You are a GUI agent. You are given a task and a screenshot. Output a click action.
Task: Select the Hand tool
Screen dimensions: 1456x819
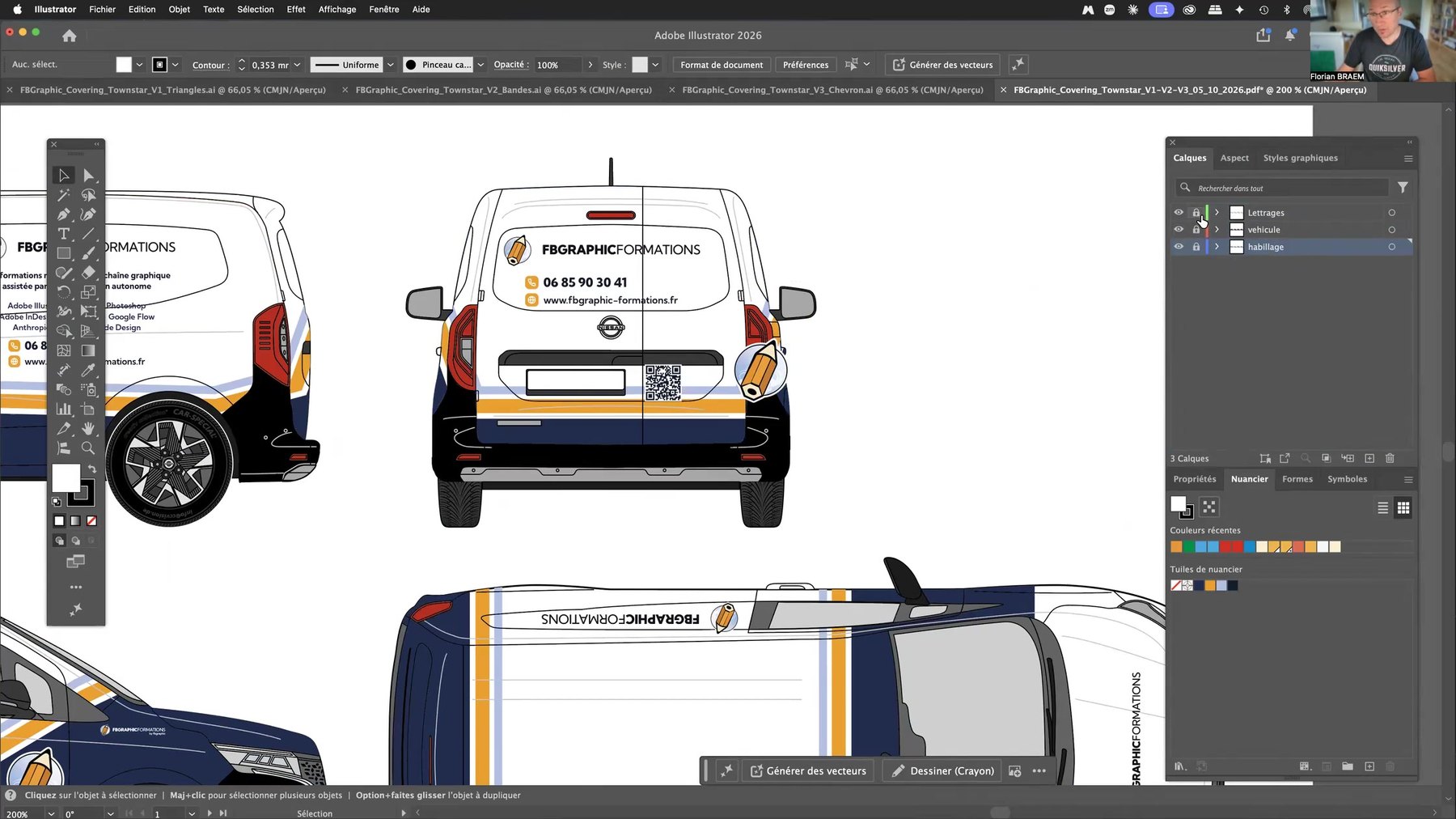pos(88,428)
